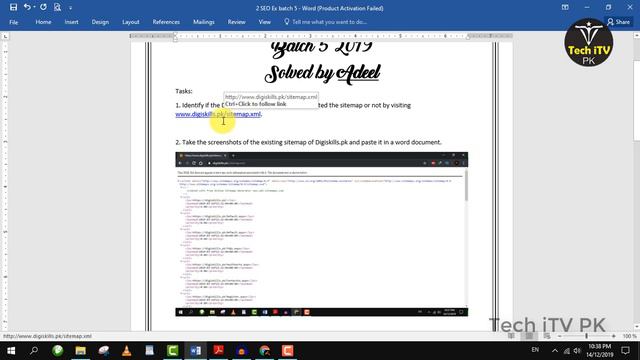
Task: Open the File menu
Action: 13,22
